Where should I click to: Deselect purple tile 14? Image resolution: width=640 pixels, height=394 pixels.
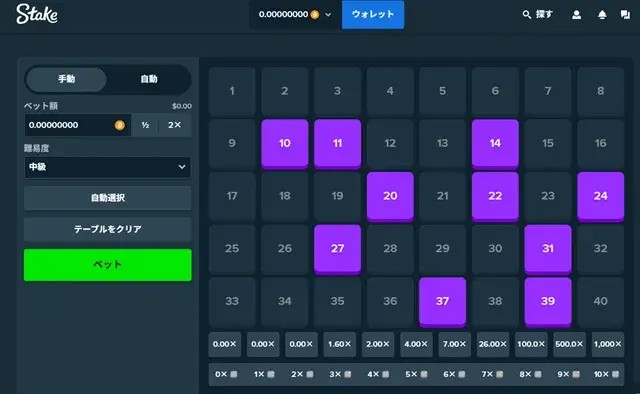coord(495,144)
